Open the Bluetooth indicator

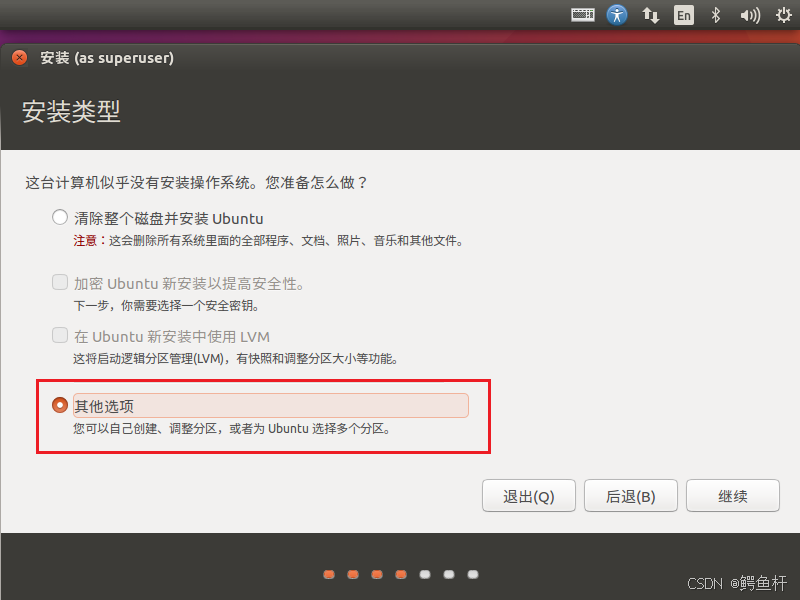716,15
